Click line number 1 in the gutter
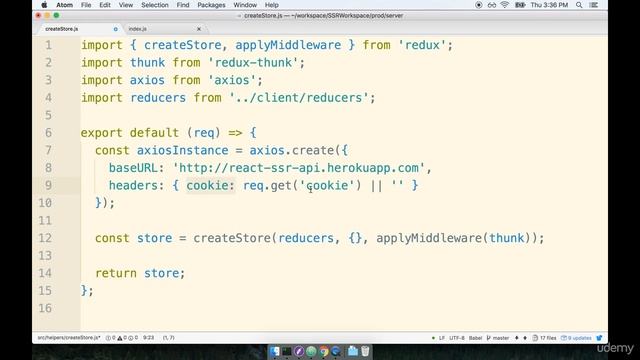The width and height of the screenshot is (640, 360). pyautogui.click(x=49, y=45)
